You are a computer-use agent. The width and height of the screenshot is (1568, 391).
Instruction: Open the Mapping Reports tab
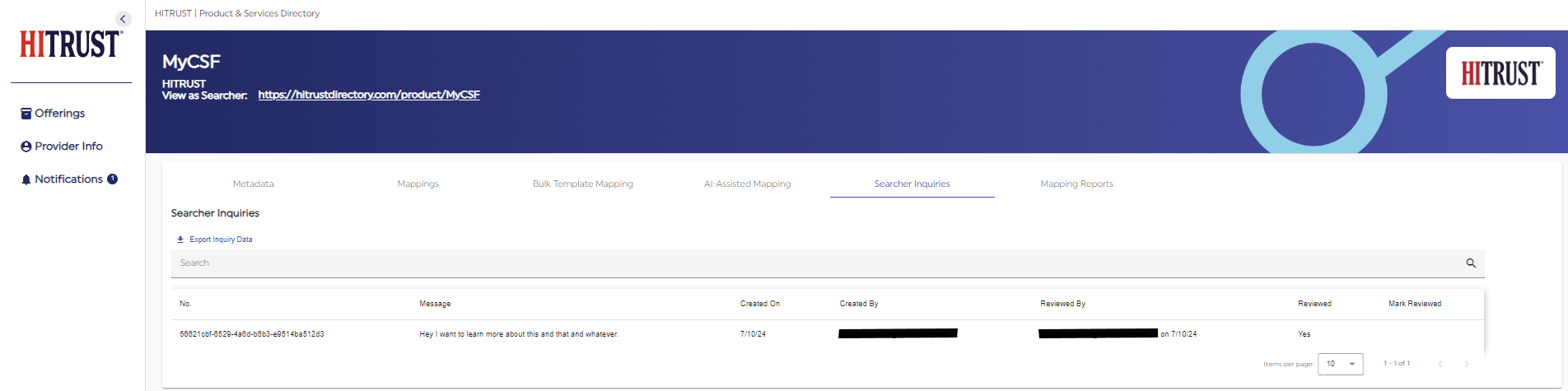coord(1077,184)
